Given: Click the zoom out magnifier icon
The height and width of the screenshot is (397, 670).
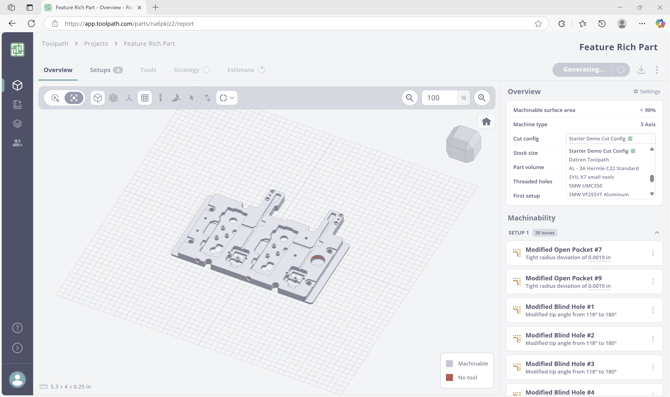Looking at the screenshot, I should coord(409,98).
